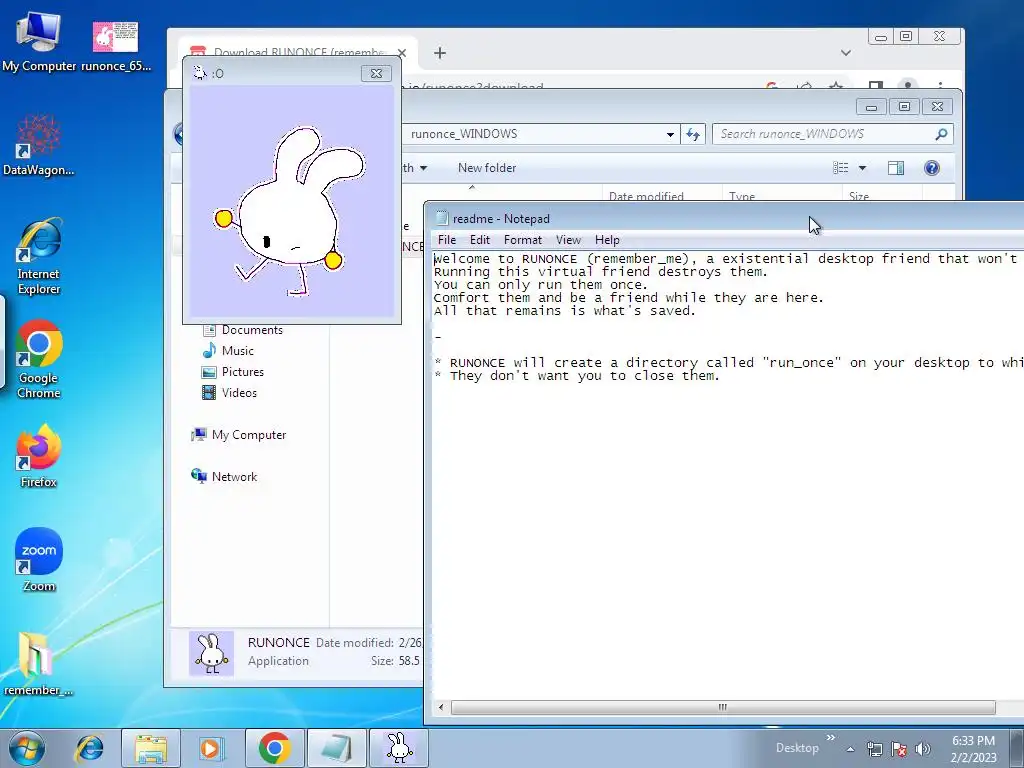Open Explorer help icon
This screenshot has width=1024, height=768.
(932, 168)
